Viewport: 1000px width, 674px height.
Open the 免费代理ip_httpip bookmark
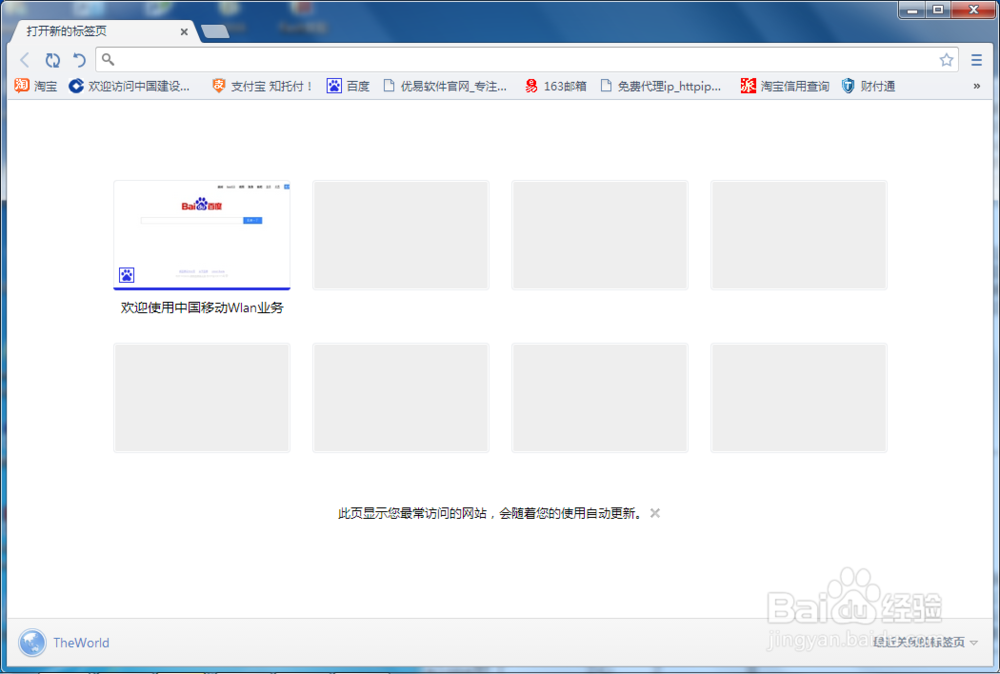click(x=661, y=85)
